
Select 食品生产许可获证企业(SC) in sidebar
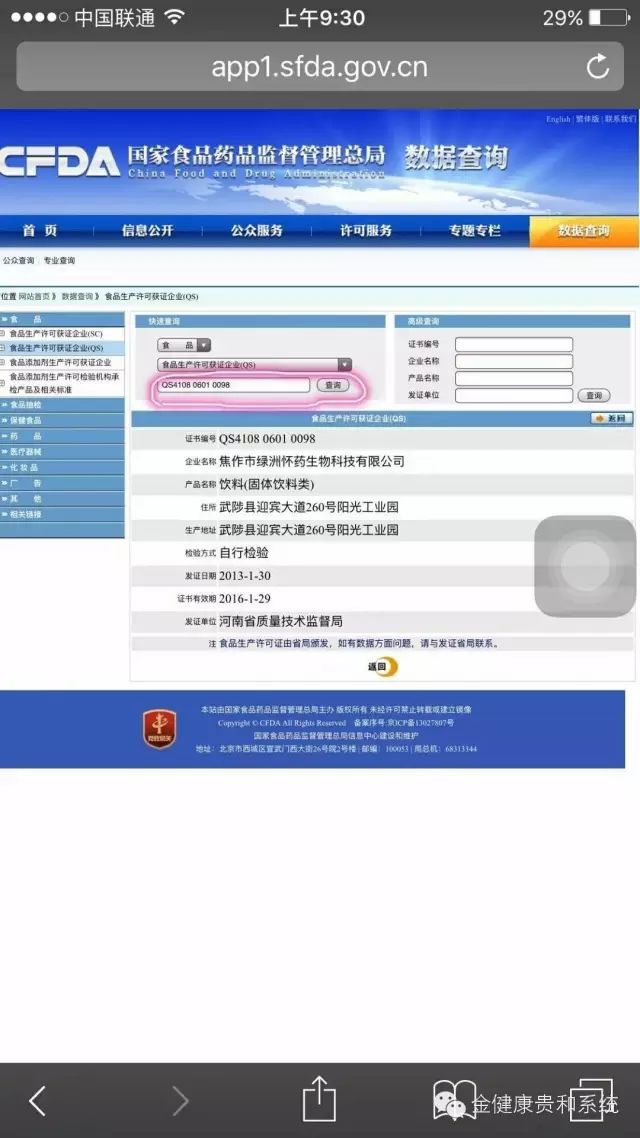tap(56, 334)
